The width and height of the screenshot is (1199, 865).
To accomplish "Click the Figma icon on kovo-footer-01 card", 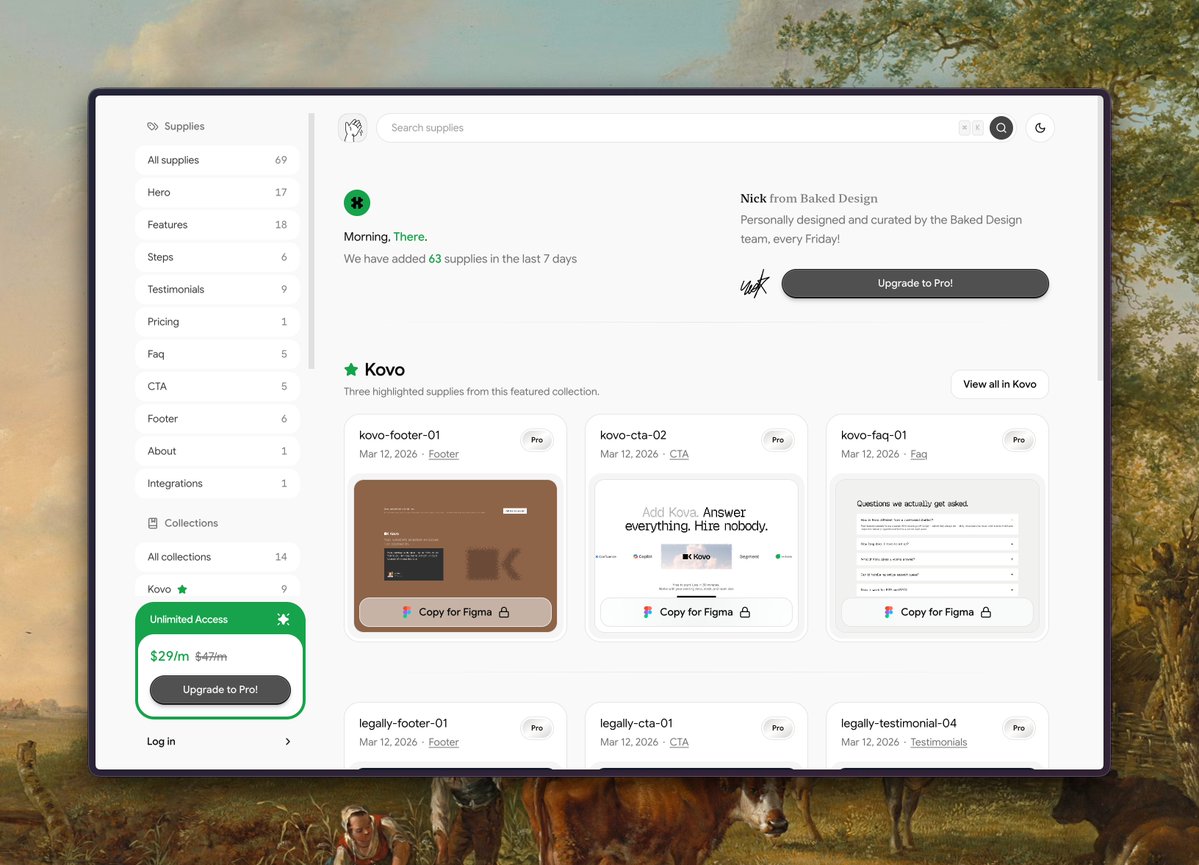I will coord(407,612).
